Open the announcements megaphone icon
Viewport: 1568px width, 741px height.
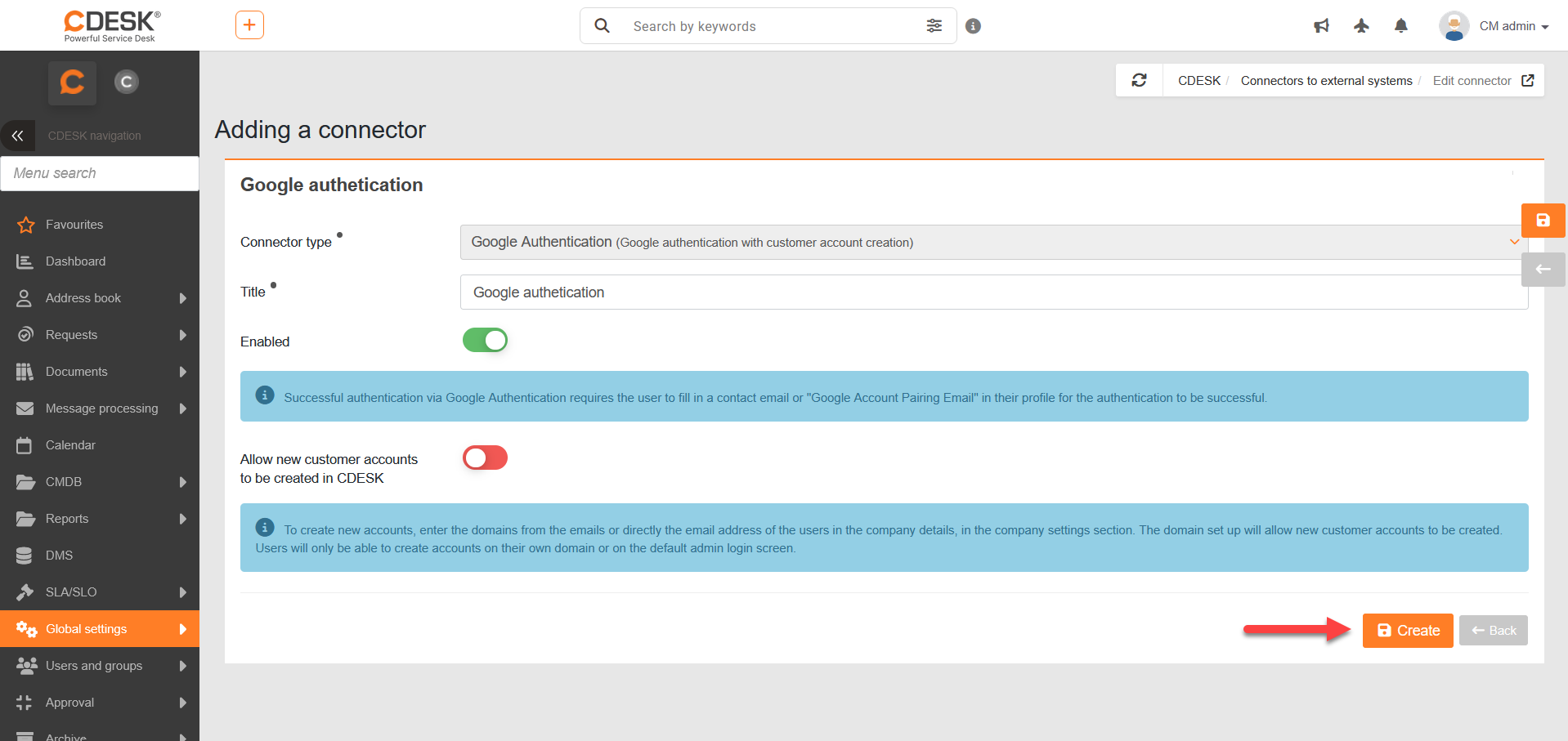coord(1321,26)
